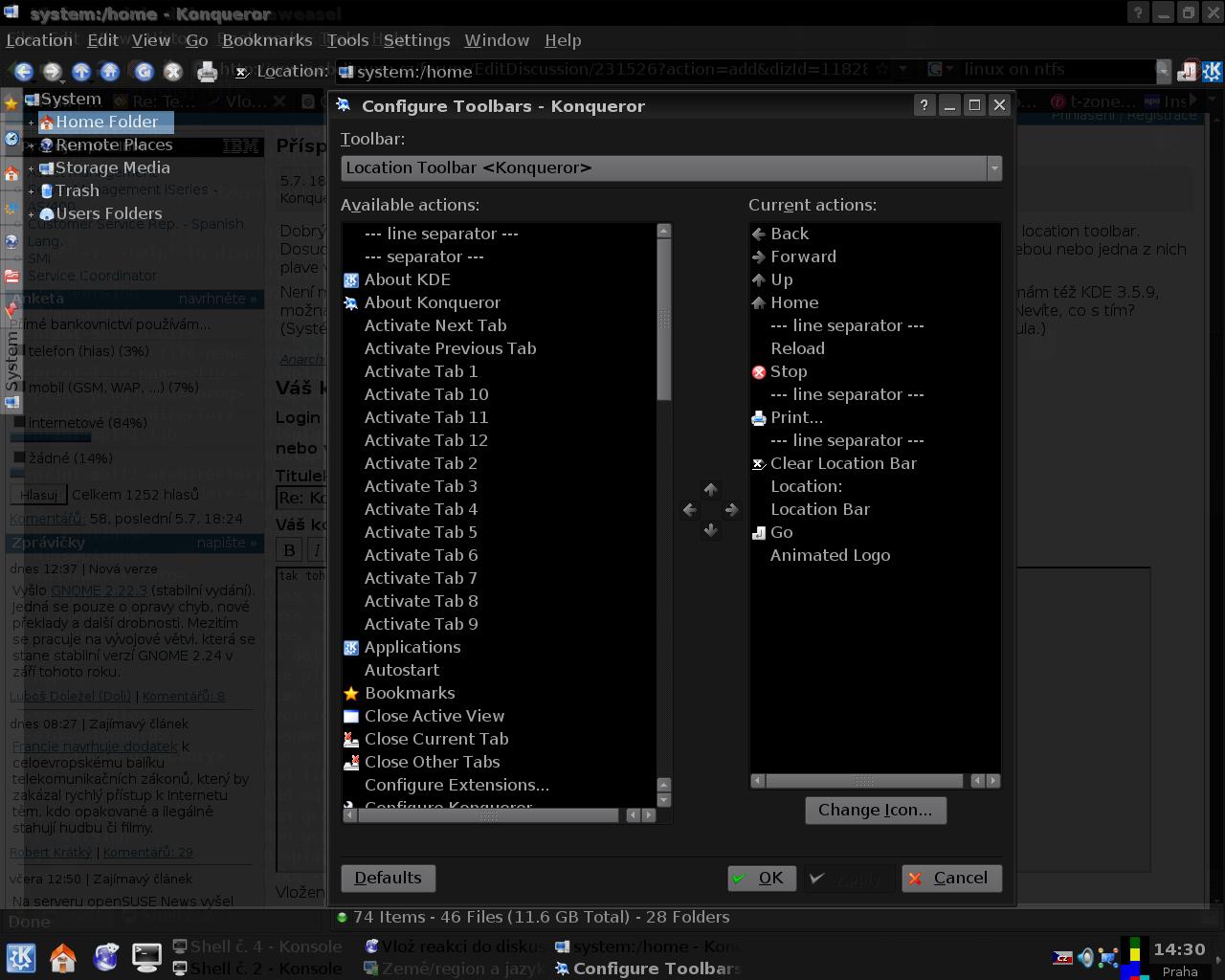
Task: Open the KDE K menu on the panel
Action: tap(21, 957)
